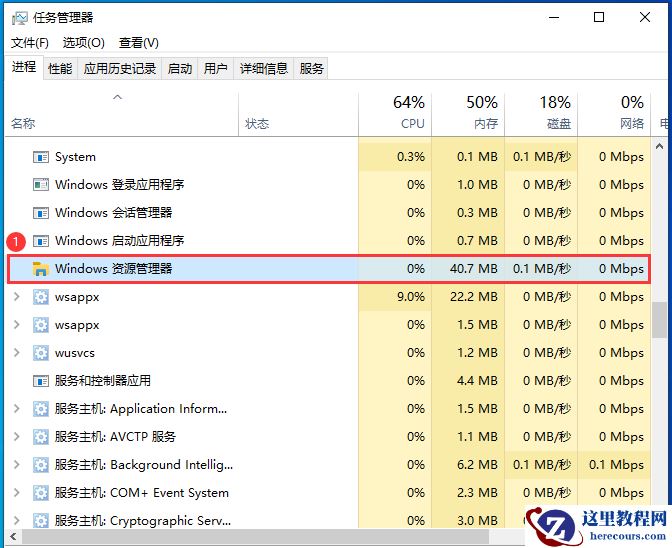Switch to the 启动 tab
Screen dimensions: 672x548
coord(180,69)
